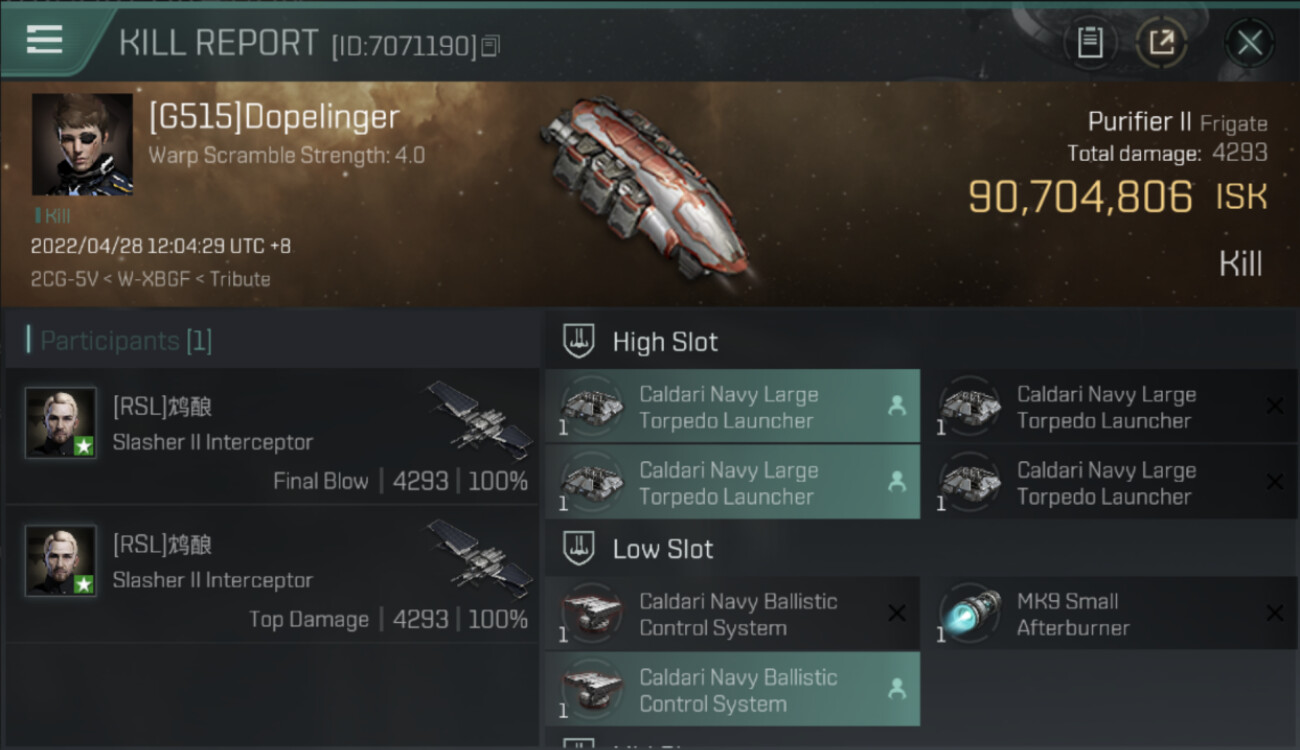Click the clipboard report icon
The height and width of the screenshot is (750, 1300).
1090,43
